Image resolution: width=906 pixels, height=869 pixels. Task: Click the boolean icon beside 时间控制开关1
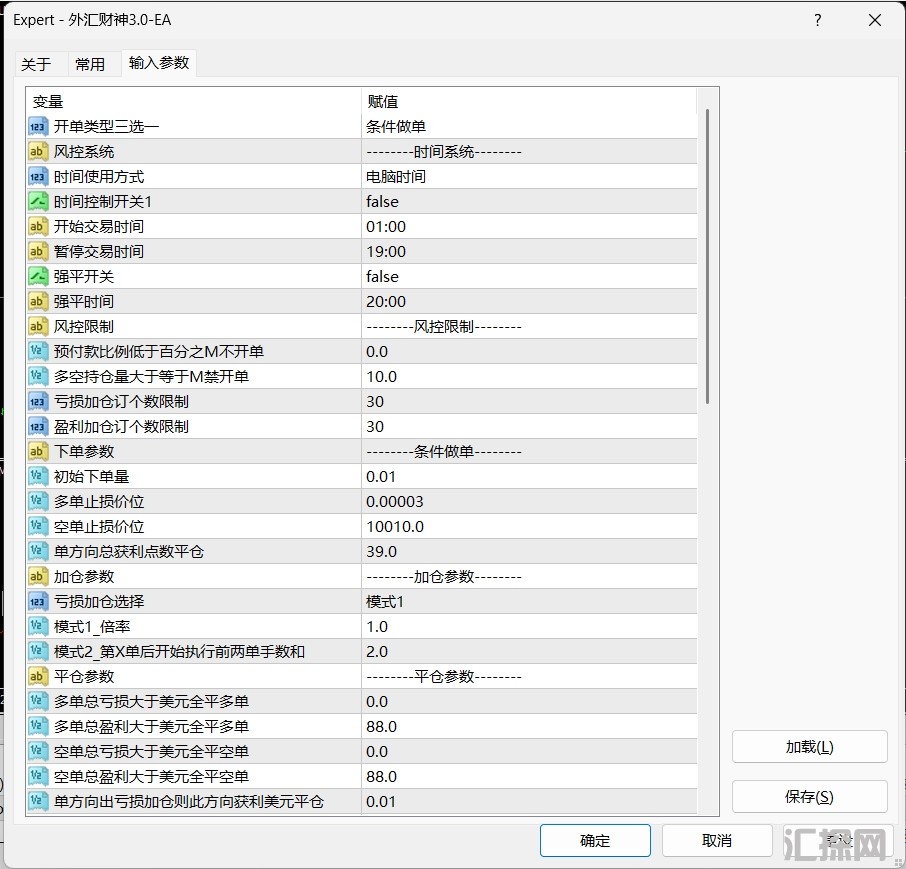[38, 202]
